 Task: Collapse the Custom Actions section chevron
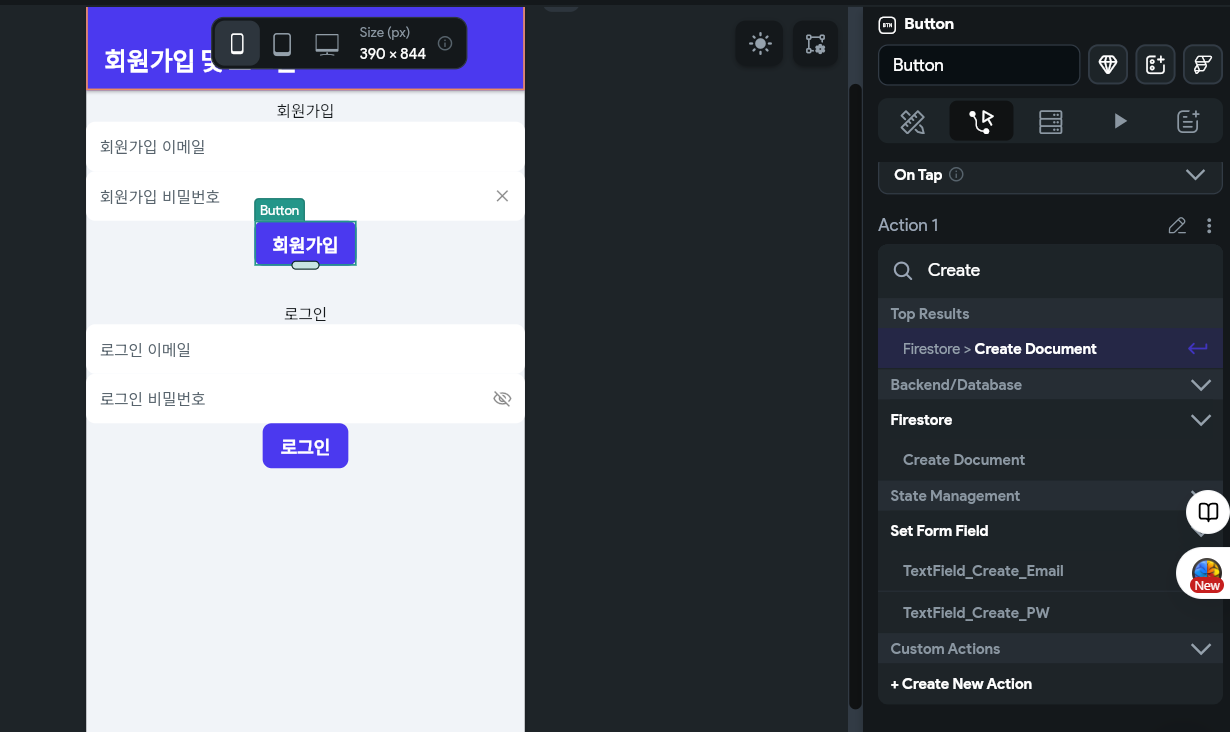point(1201,649)
